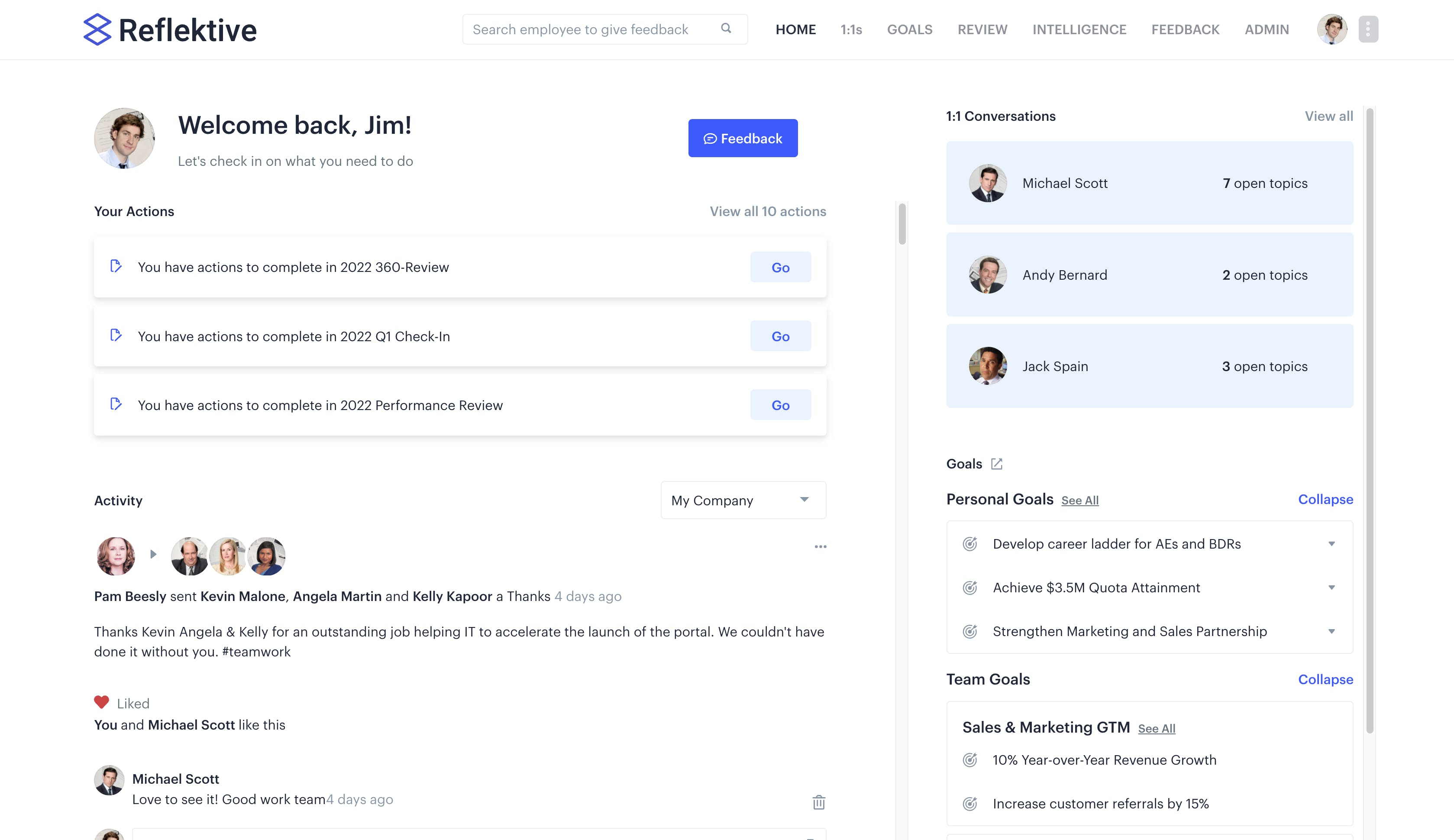Click the red heart Liked icon

click(101, 702)
